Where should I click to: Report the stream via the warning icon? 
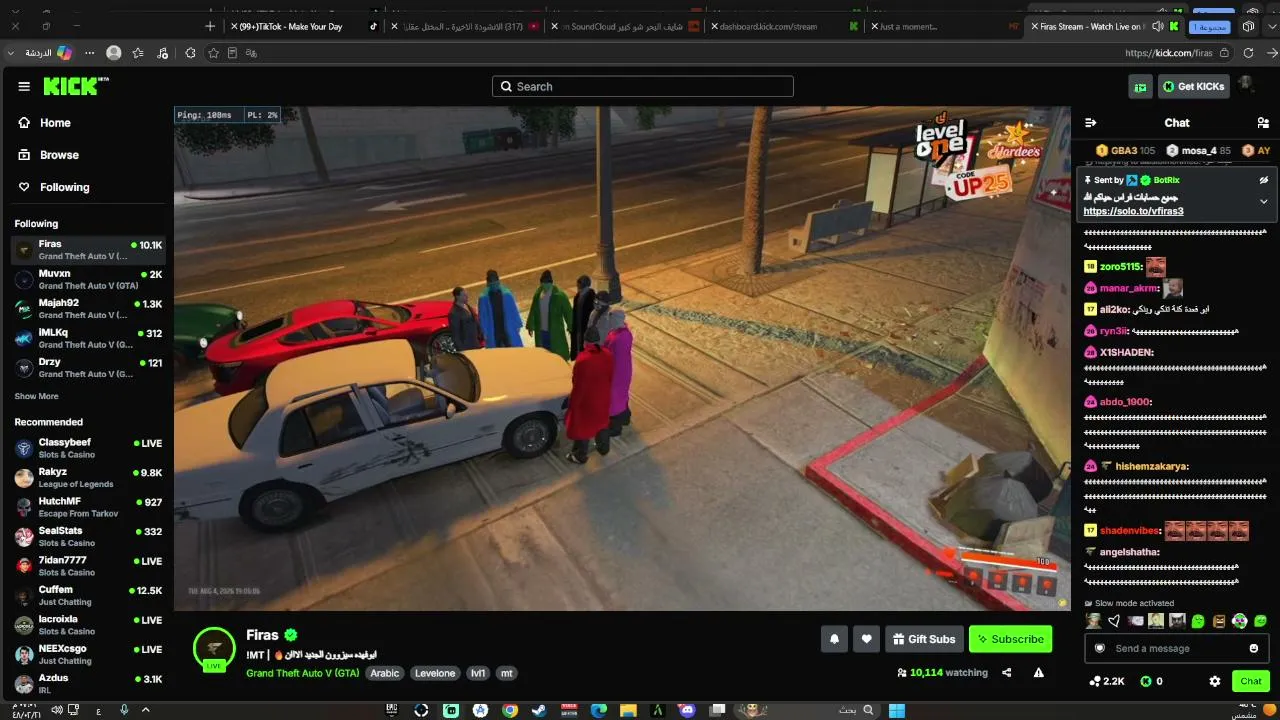[x=1039, y=673]
